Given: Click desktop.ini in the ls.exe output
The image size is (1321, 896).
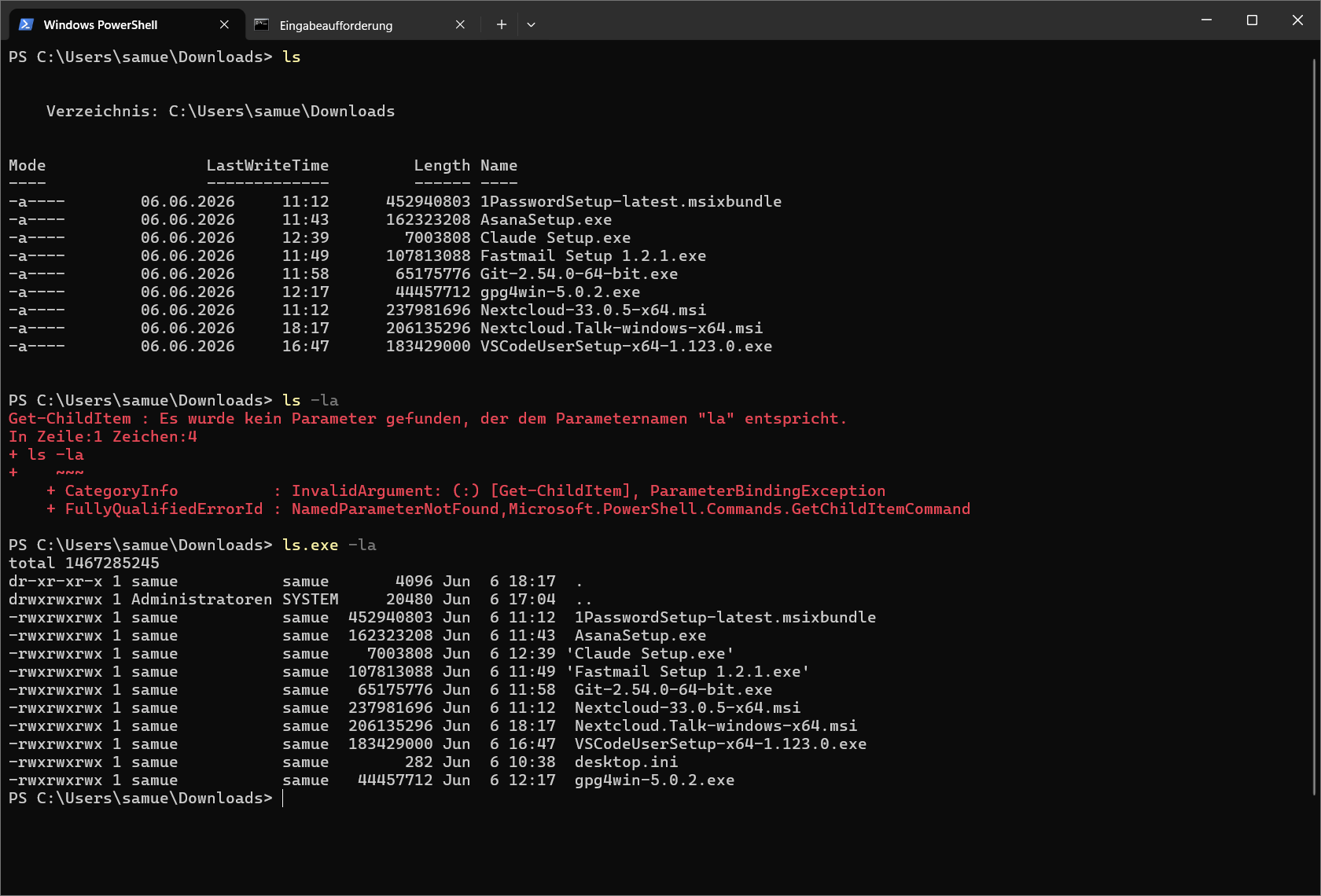Looking at the screenshot, I should [626, 762].
